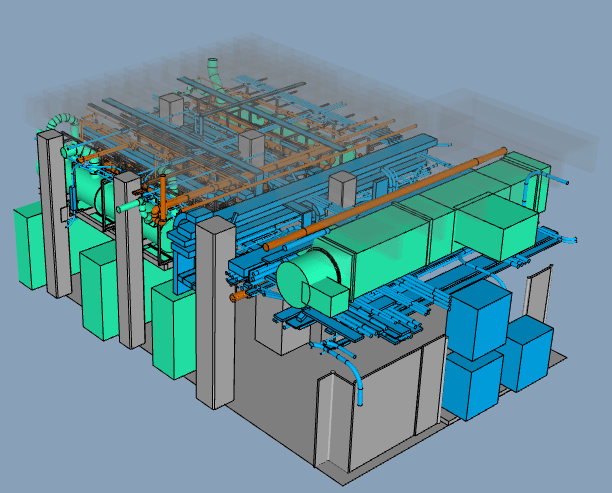Viewport: 612px width, 493px height.
Task: Select the blue box at the bottom front
Action: coord(470,386)
